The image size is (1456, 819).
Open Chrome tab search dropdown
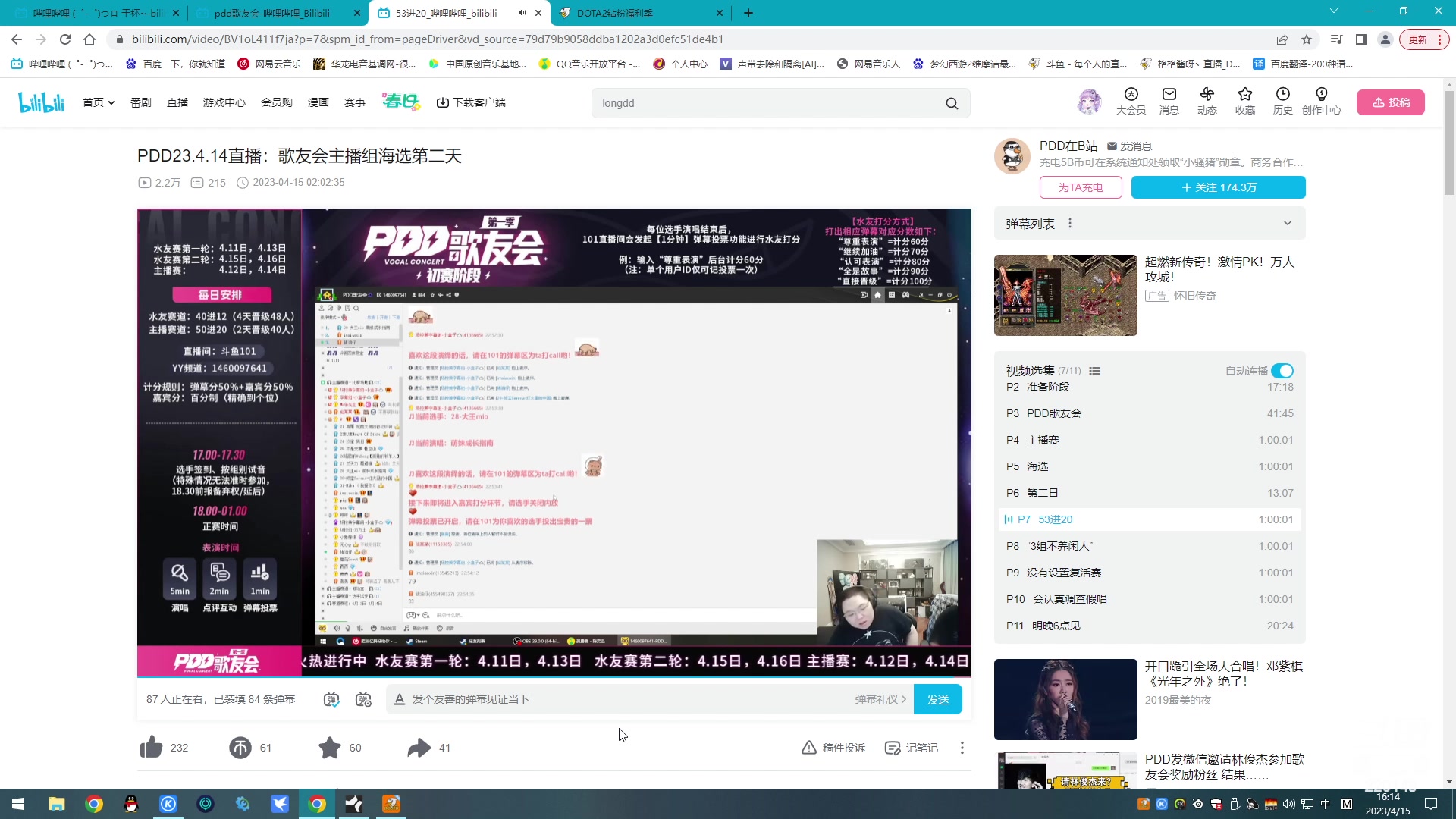1333,11
